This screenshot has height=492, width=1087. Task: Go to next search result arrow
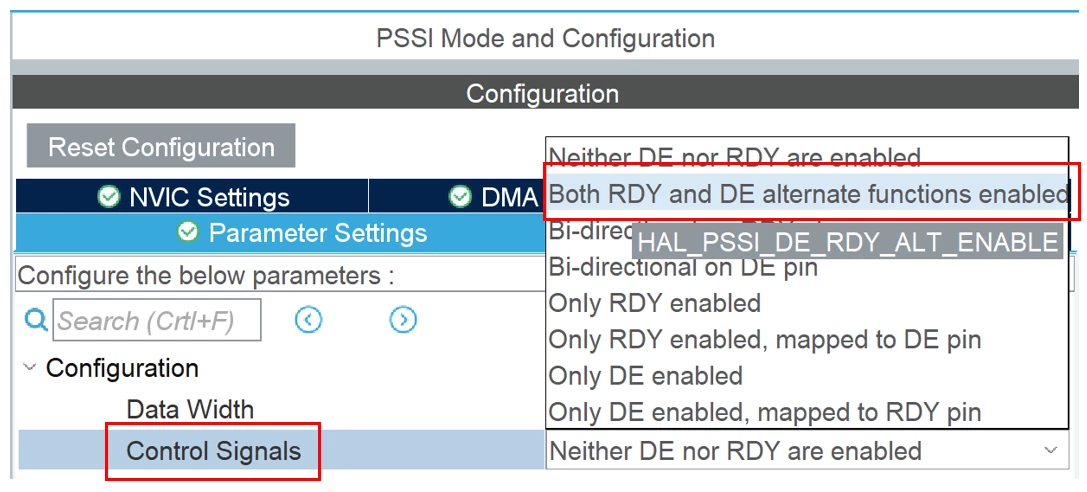point(403,320)
